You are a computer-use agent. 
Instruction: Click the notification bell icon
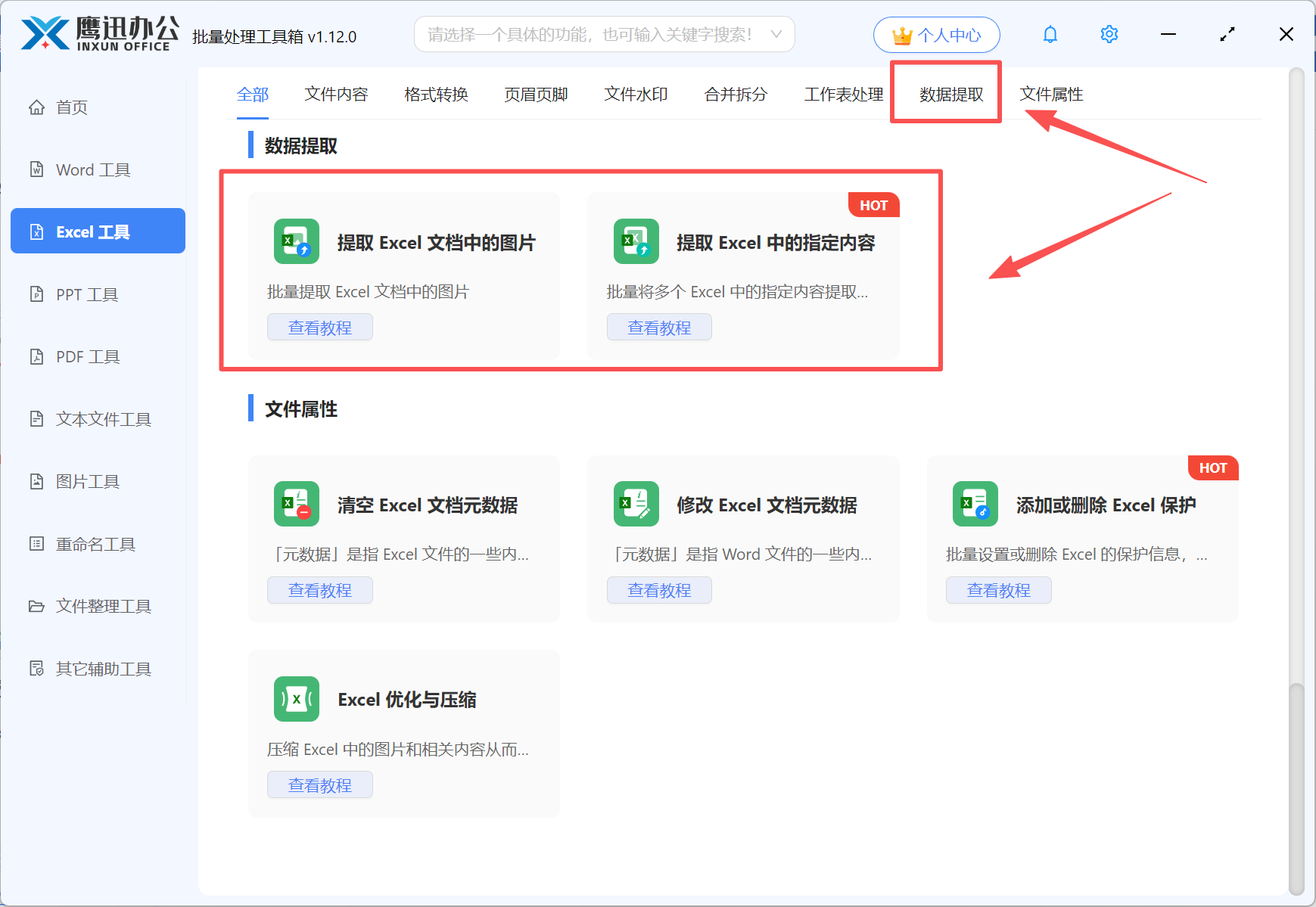click(x=1050, y=34)
